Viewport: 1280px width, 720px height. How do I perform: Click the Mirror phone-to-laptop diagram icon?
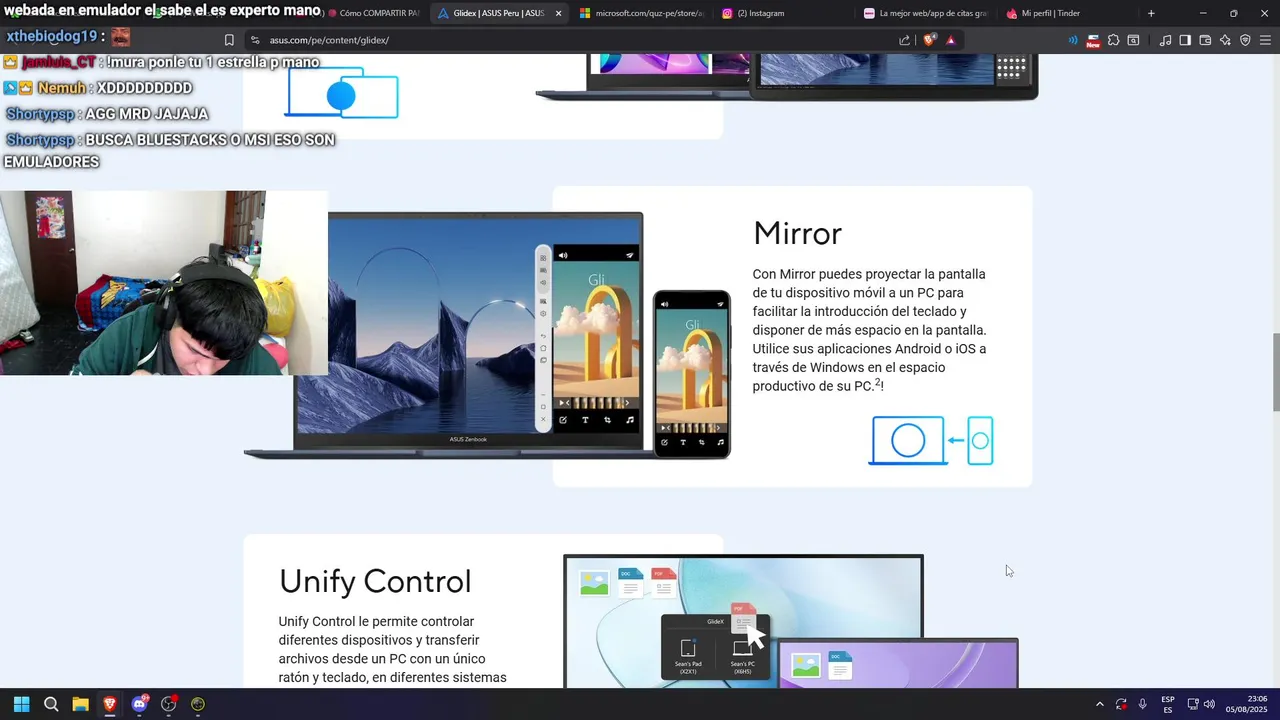[x=932, y=440]
